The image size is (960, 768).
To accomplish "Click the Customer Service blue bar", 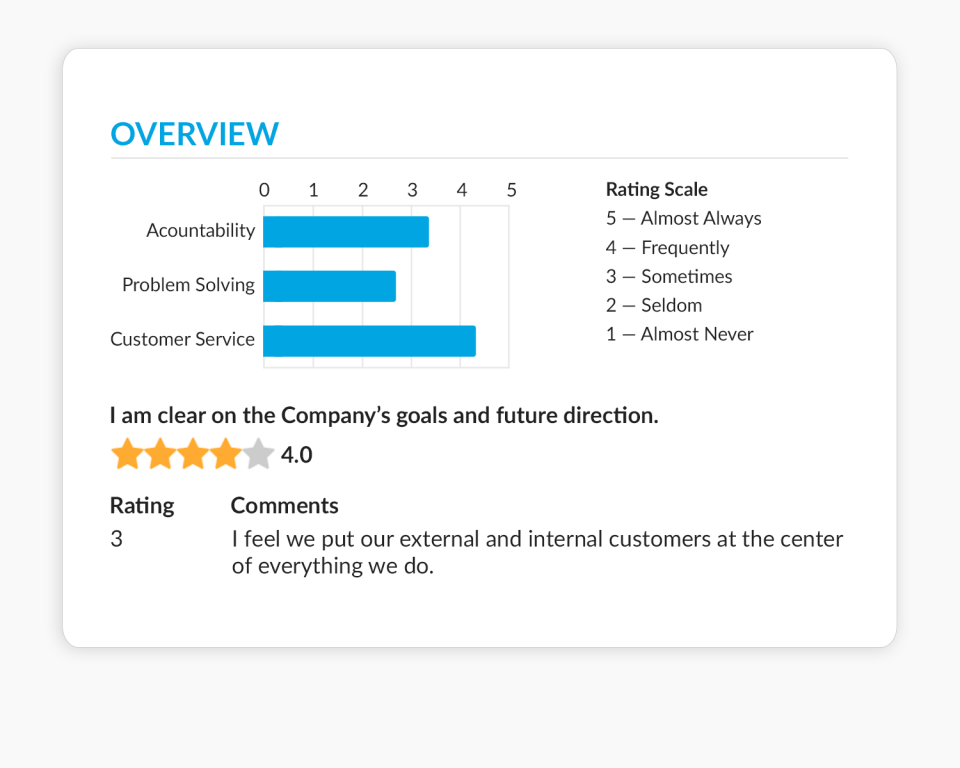I will 369,341.
